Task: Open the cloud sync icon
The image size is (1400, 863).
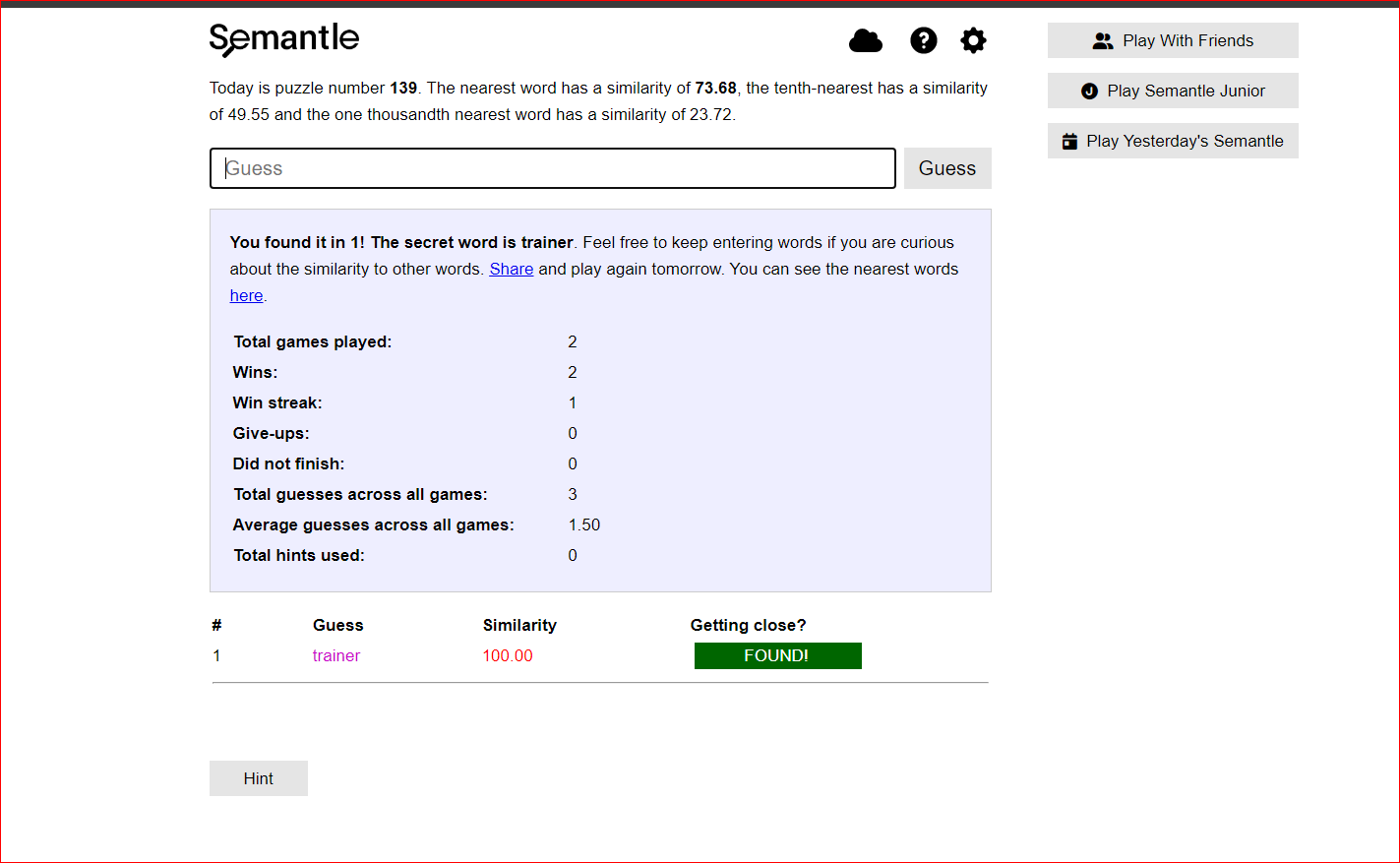Action: [x=866, y=40]
